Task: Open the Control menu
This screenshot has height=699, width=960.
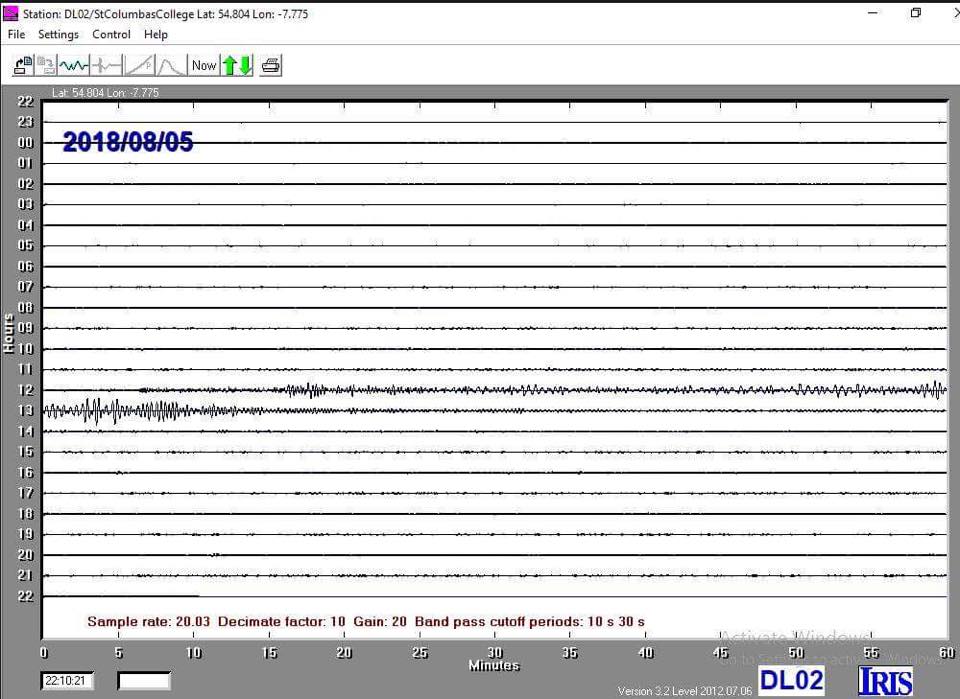Action: click(111, 34)
